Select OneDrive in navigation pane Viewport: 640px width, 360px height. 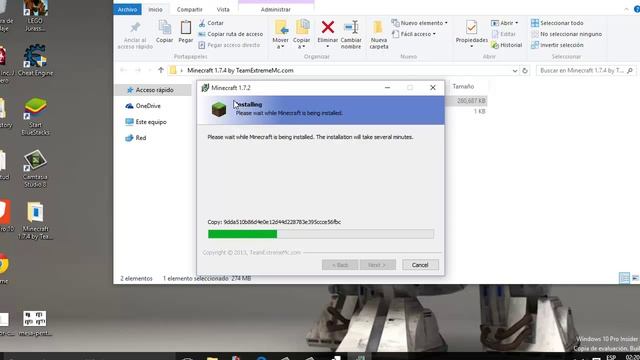tap(143, 106)
